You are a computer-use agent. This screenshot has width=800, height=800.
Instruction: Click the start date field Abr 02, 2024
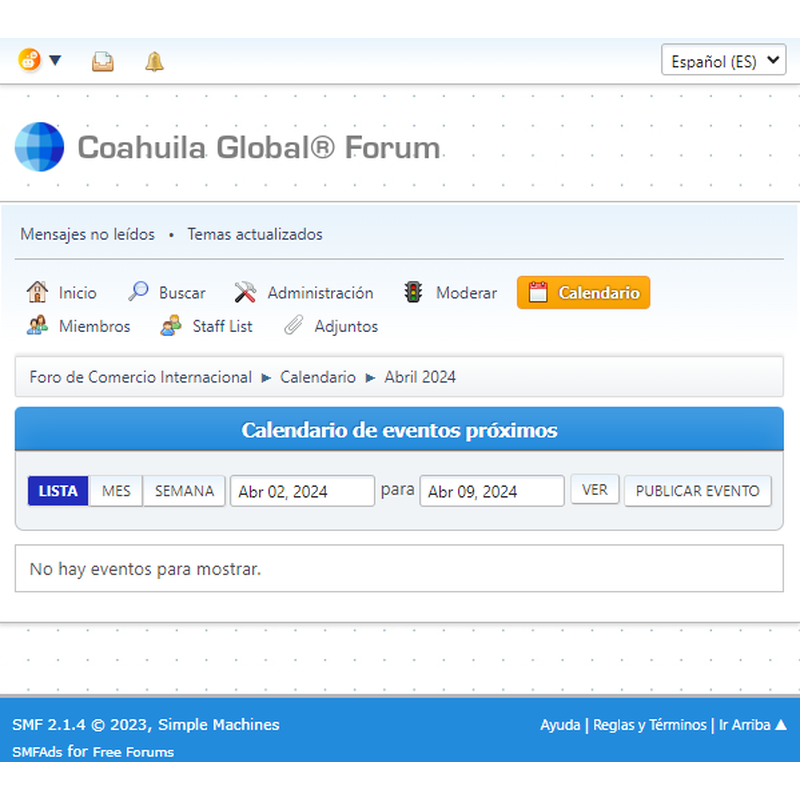pos(303,491)
